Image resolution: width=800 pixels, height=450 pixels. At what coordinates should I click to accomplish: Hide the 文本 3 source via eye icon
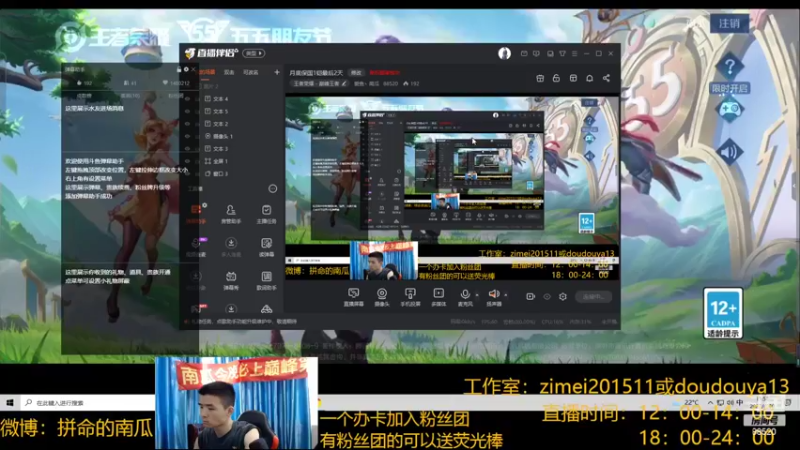pyautogui.click(x=187, y=148)
